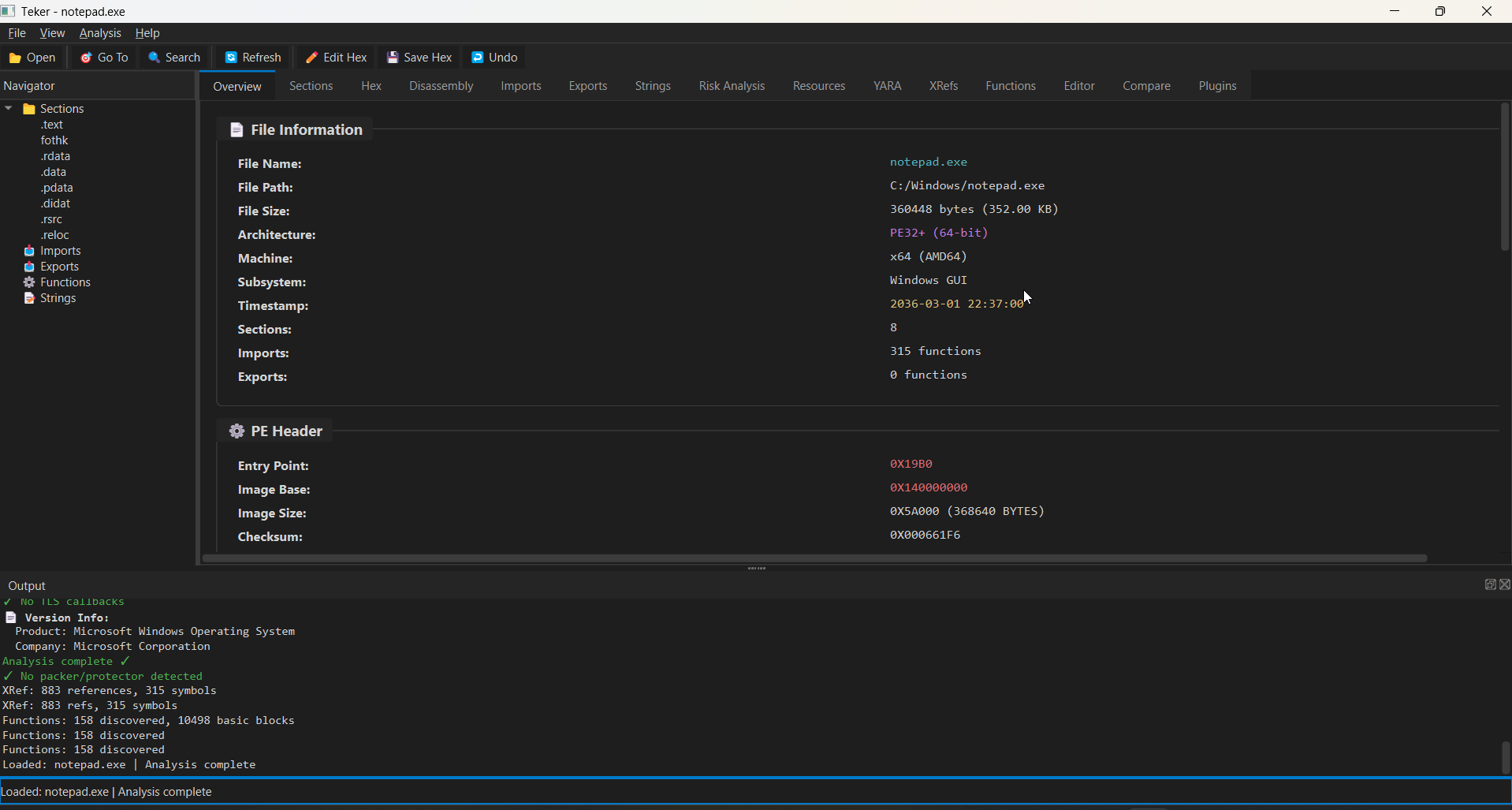
Task: Click the Go To toolbar icon
Action: coord(87,58)
